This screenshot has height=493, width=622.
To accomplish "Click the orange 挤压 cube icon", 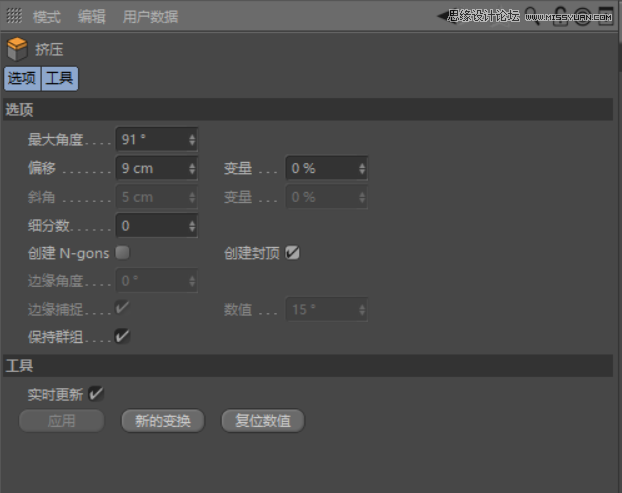I will tap(17, 49).
